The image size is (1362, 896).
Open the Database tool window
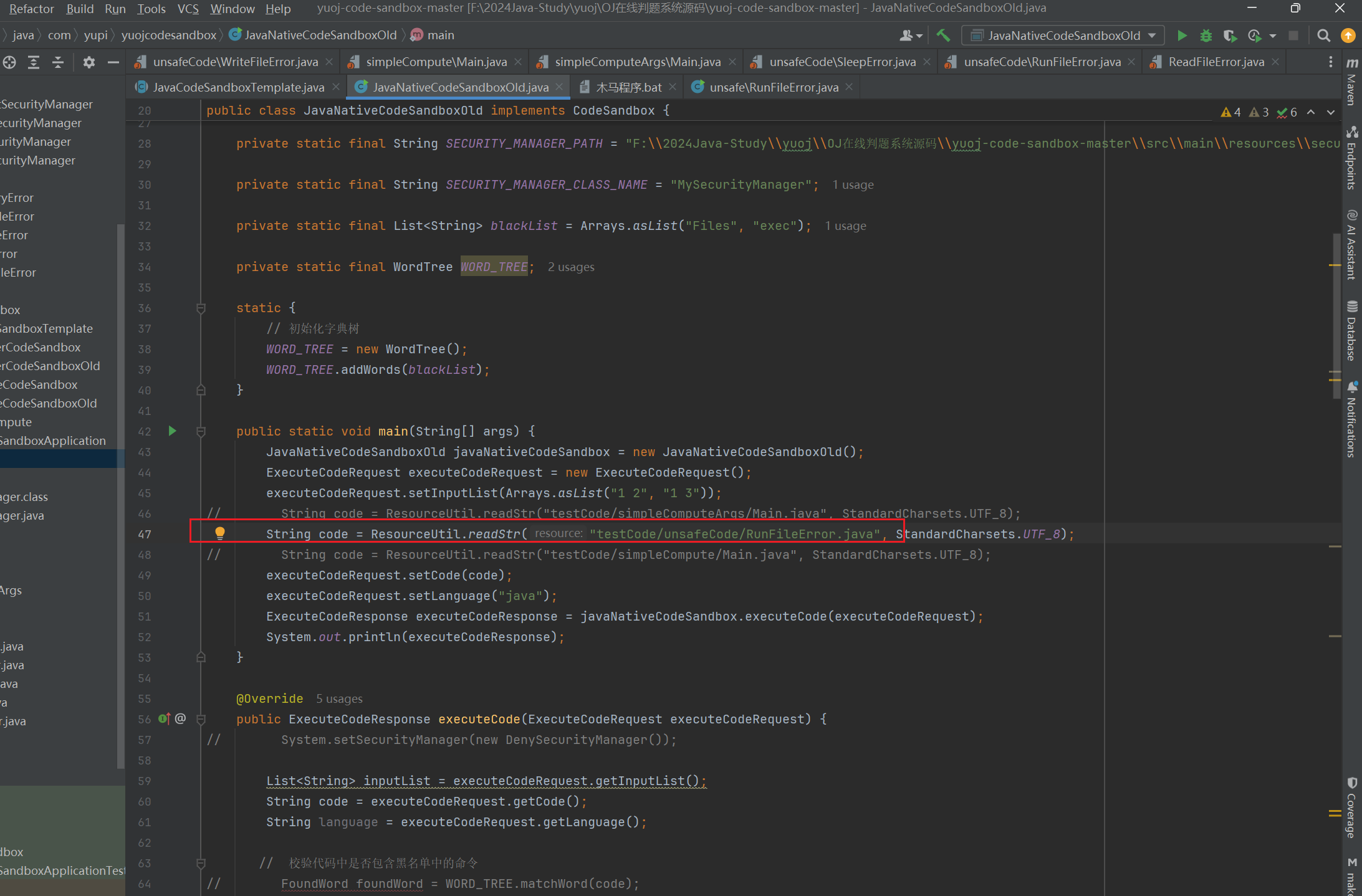pyautogui.click(x=1351, y=330)
